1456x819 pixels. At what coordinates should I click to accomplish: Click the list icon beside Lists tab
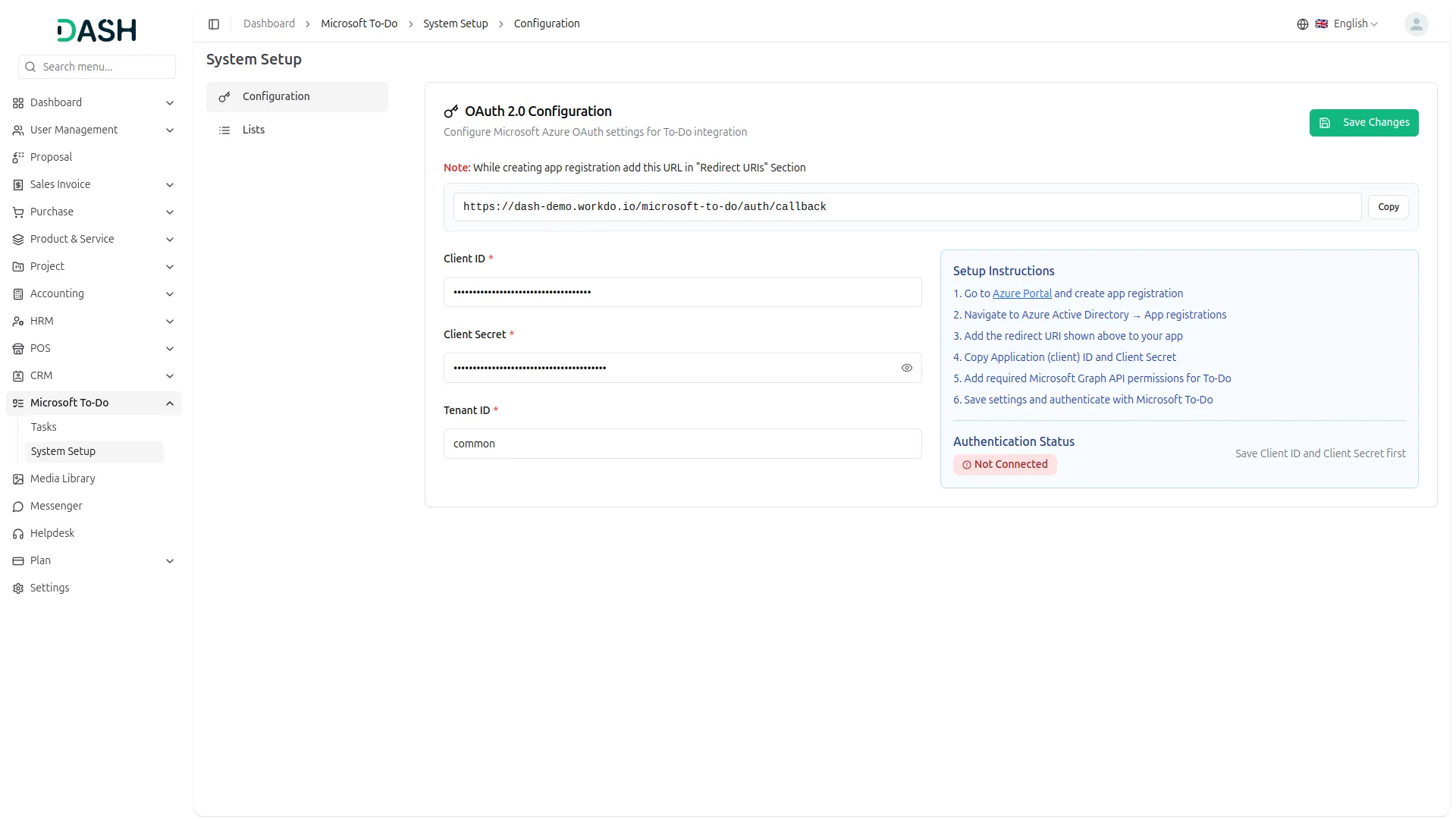point(224,130)
